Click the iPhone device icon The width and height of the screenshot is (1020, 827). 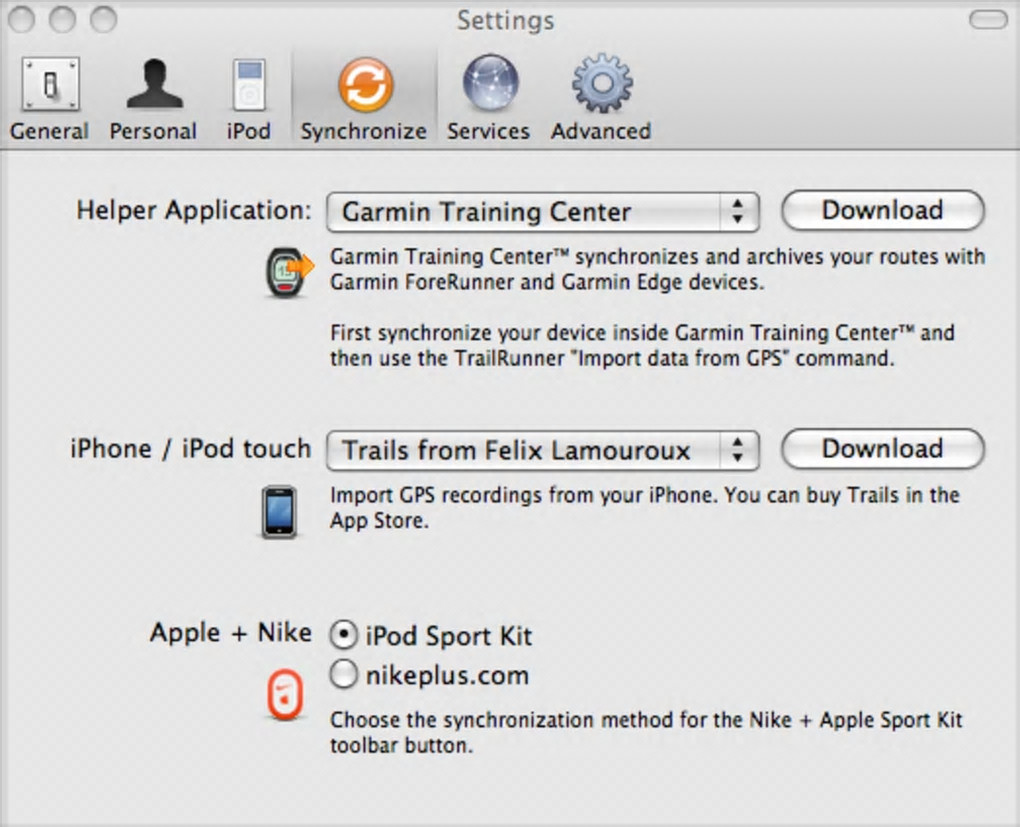279,512
